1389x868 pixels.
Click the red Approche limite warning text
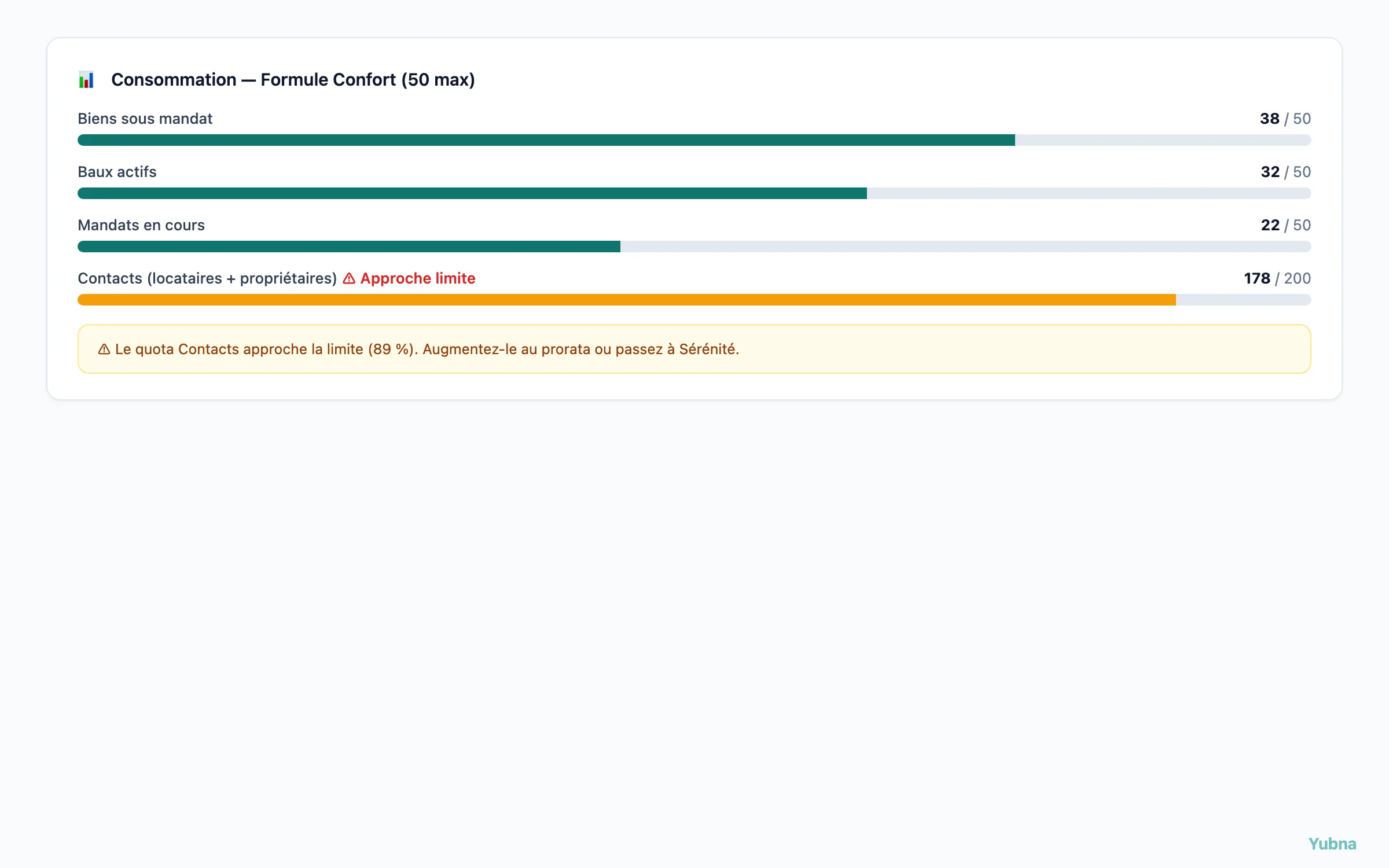(417, 278)
